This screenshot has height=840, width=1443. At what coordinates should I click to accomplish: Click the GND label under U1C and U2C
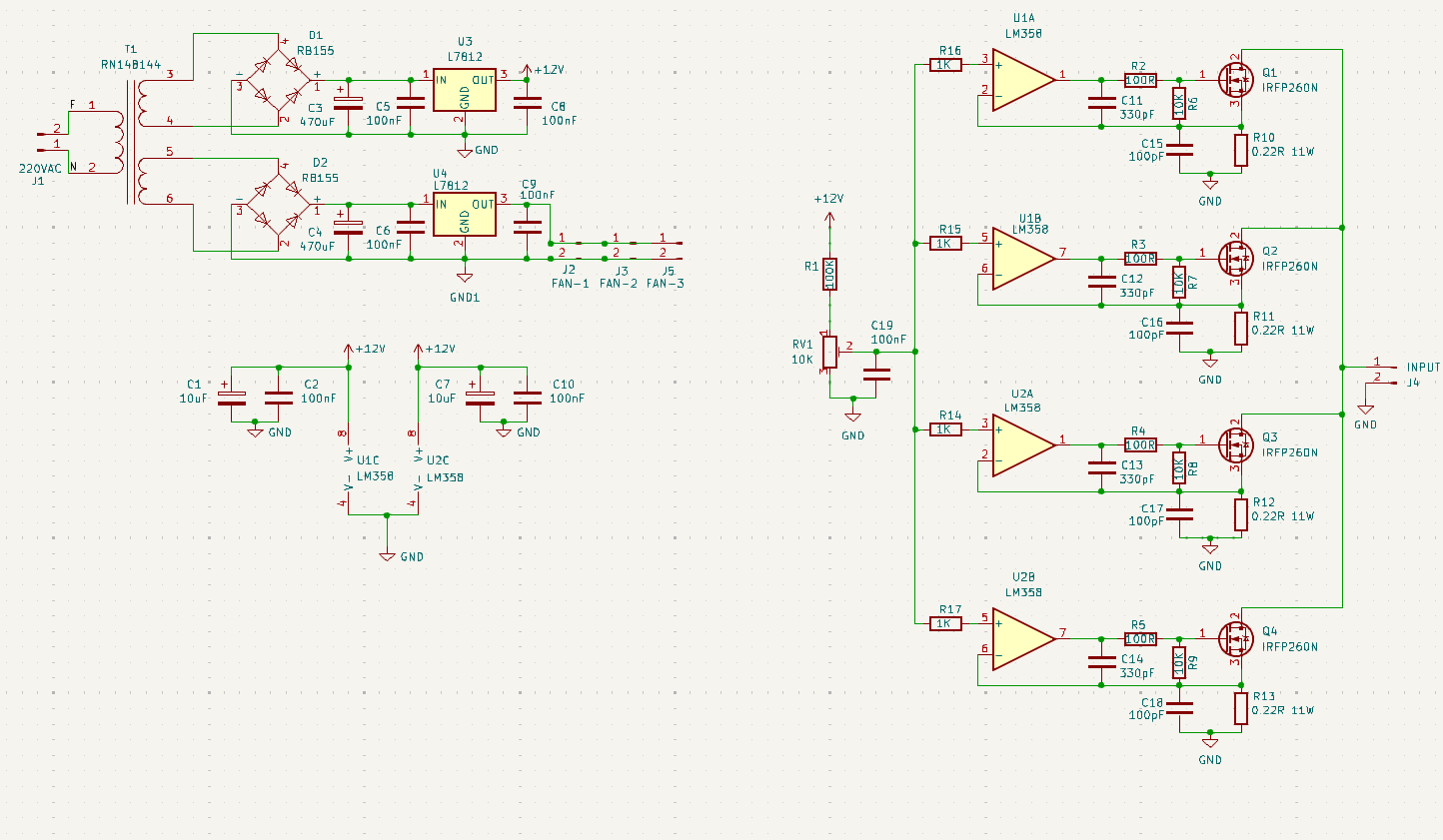pos(412,557)
